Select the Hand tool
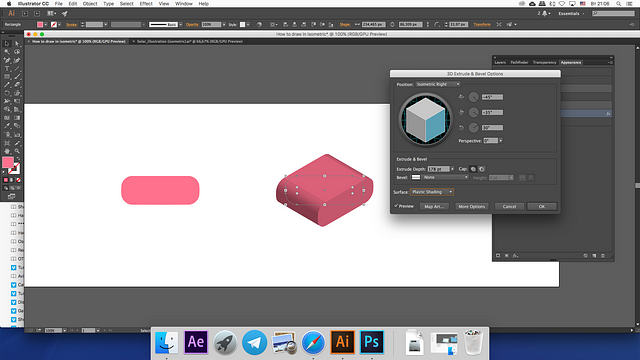The image size is (640, 360). (7, 151)
